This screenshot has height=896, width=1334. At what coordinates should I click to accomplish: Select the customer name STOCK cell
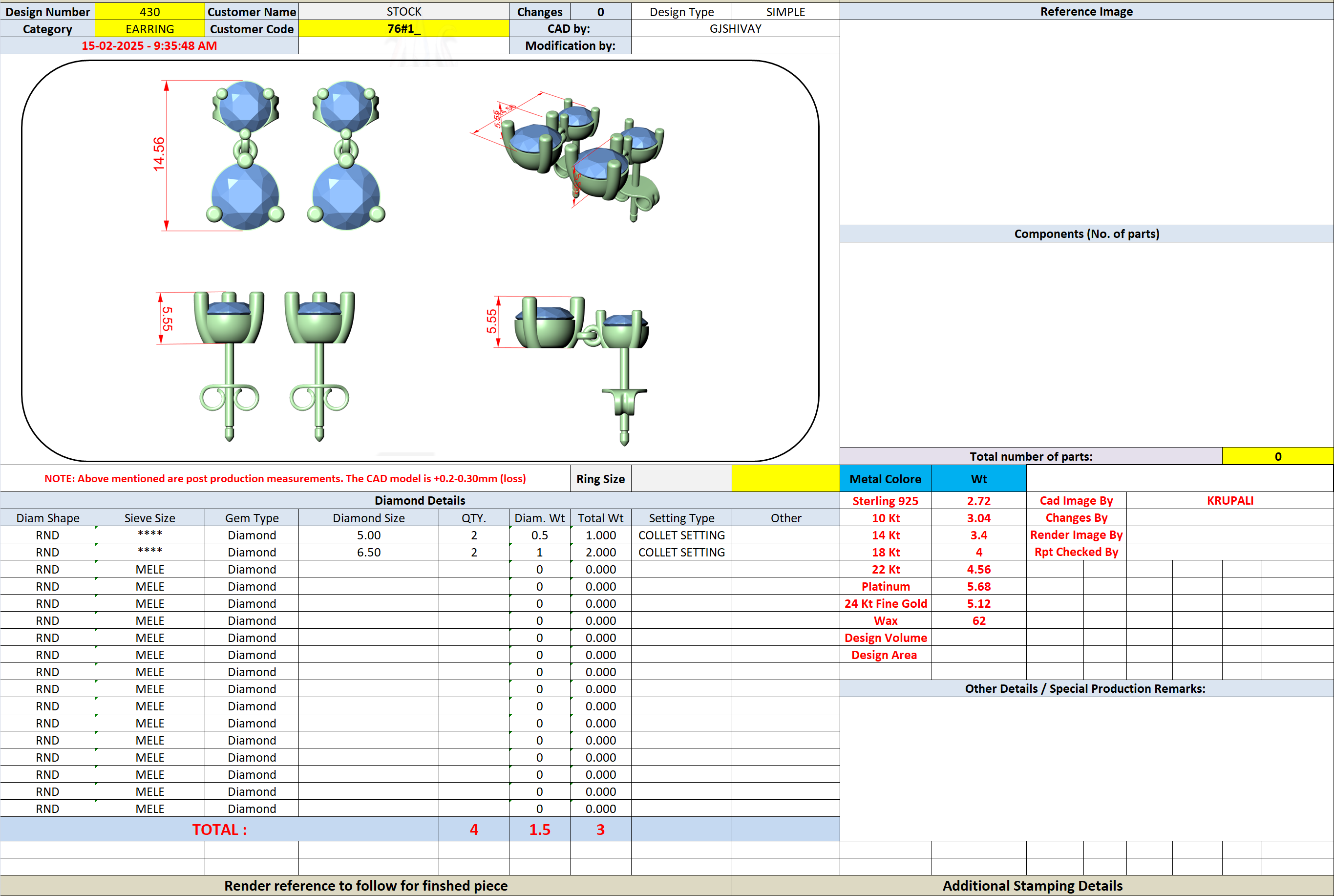[404, 11]
